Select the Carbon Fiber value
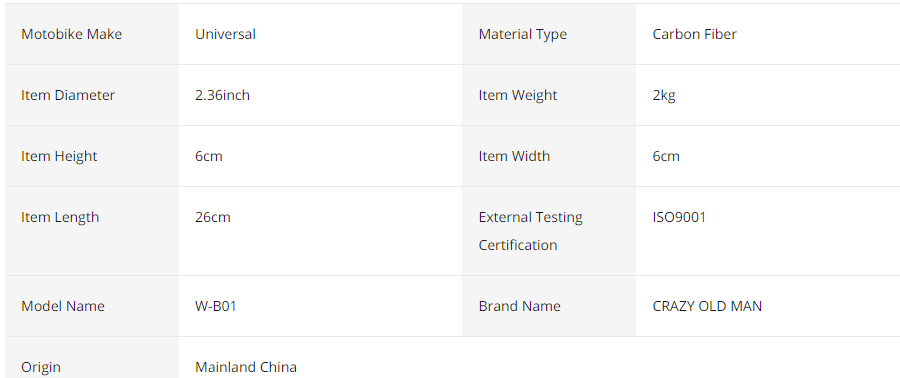The height and width of the screenshot is (378, 900). click(695, 34)
